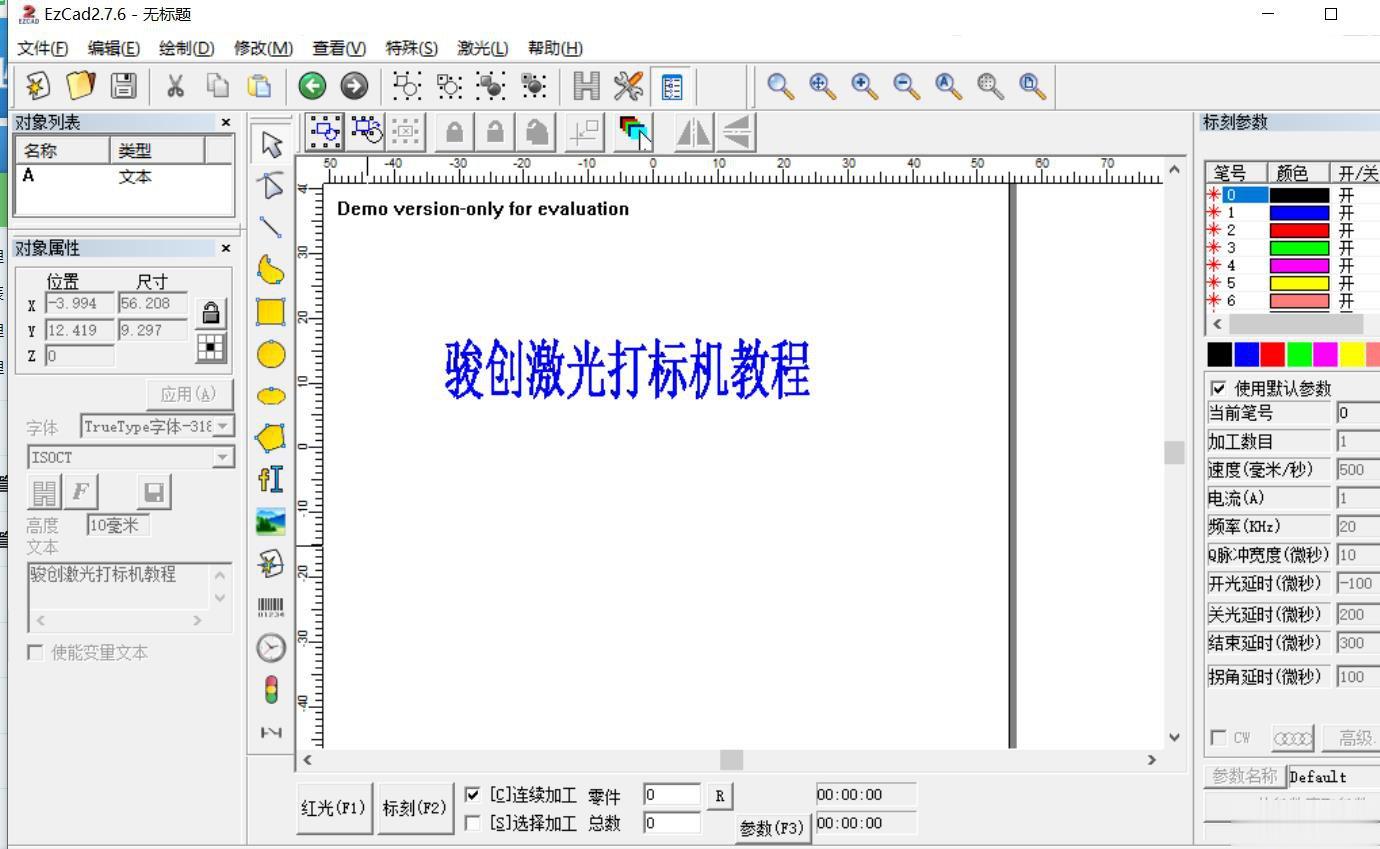Undo with green left arrow
The height and width of the screenshot is (849, 1380).
(312, 86)
